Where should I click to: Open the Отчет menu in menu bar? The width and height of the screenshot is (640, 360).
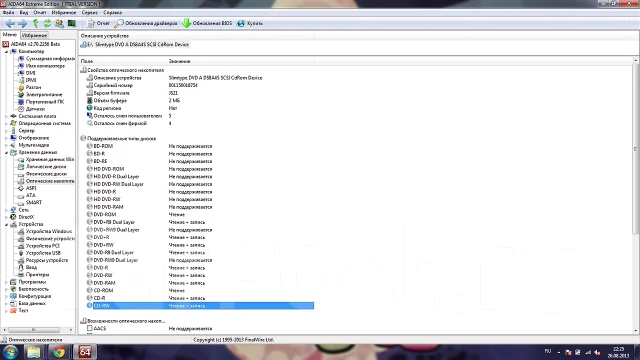[40, 13]
